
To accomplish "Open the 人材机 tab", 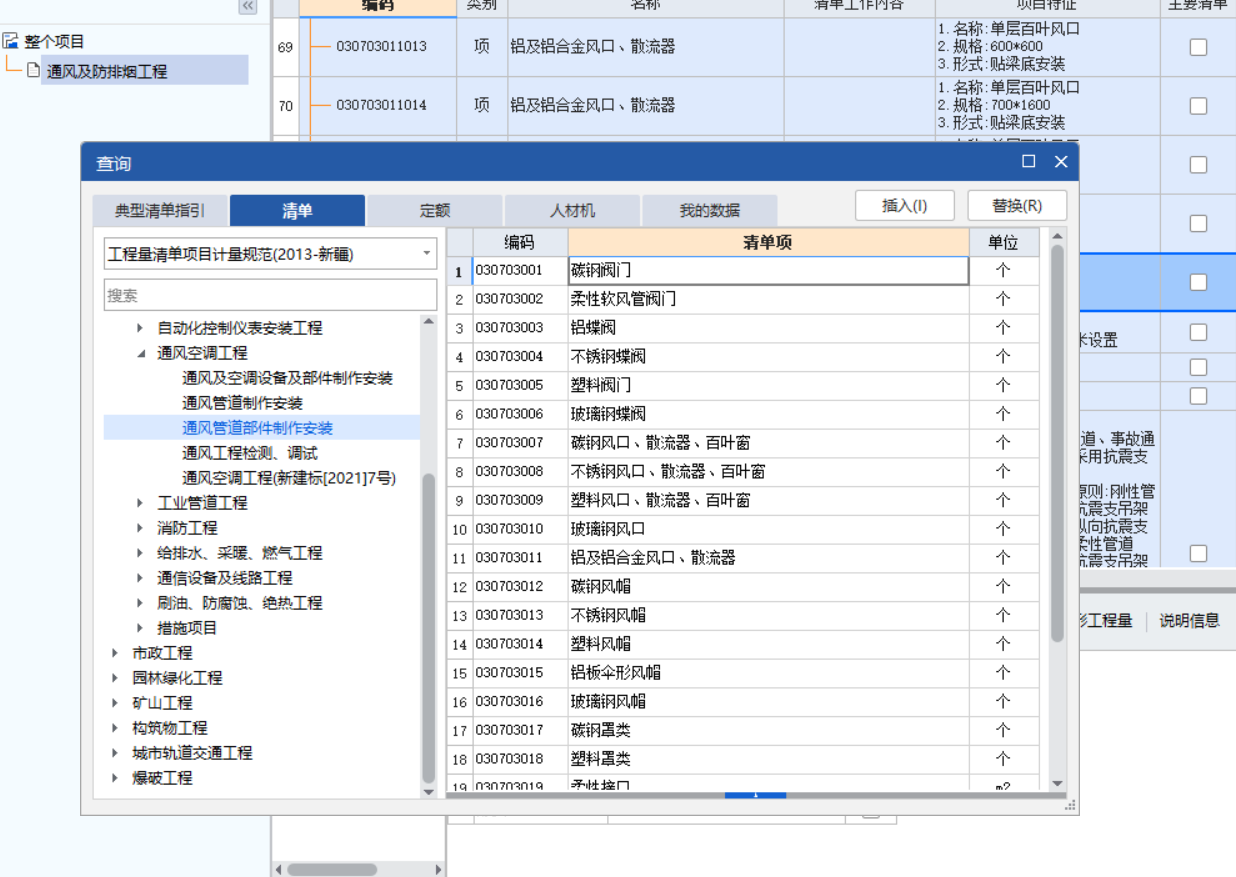I will pos(572,211).
